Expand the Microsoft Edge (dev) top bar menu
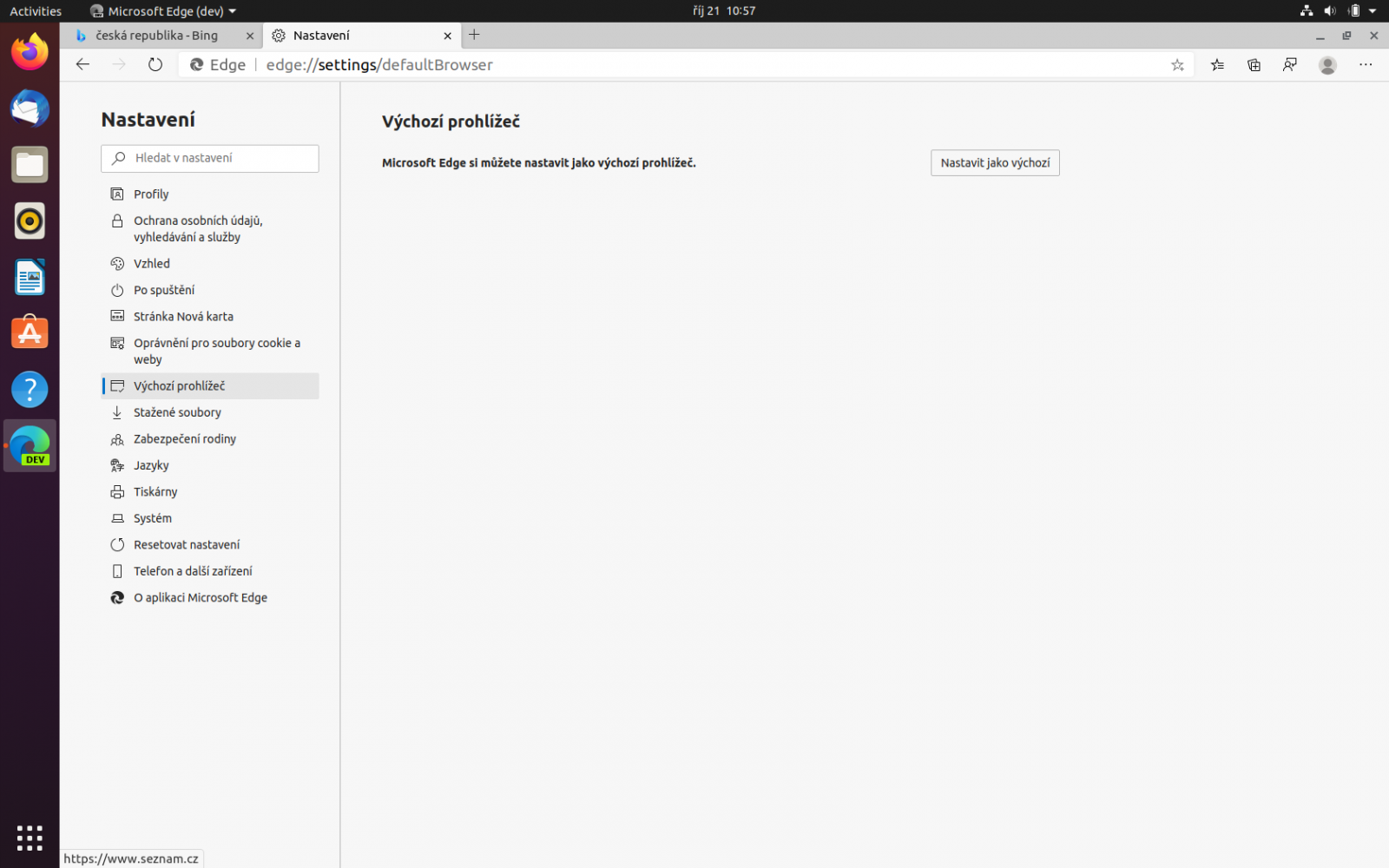 [x=162, y=11]
